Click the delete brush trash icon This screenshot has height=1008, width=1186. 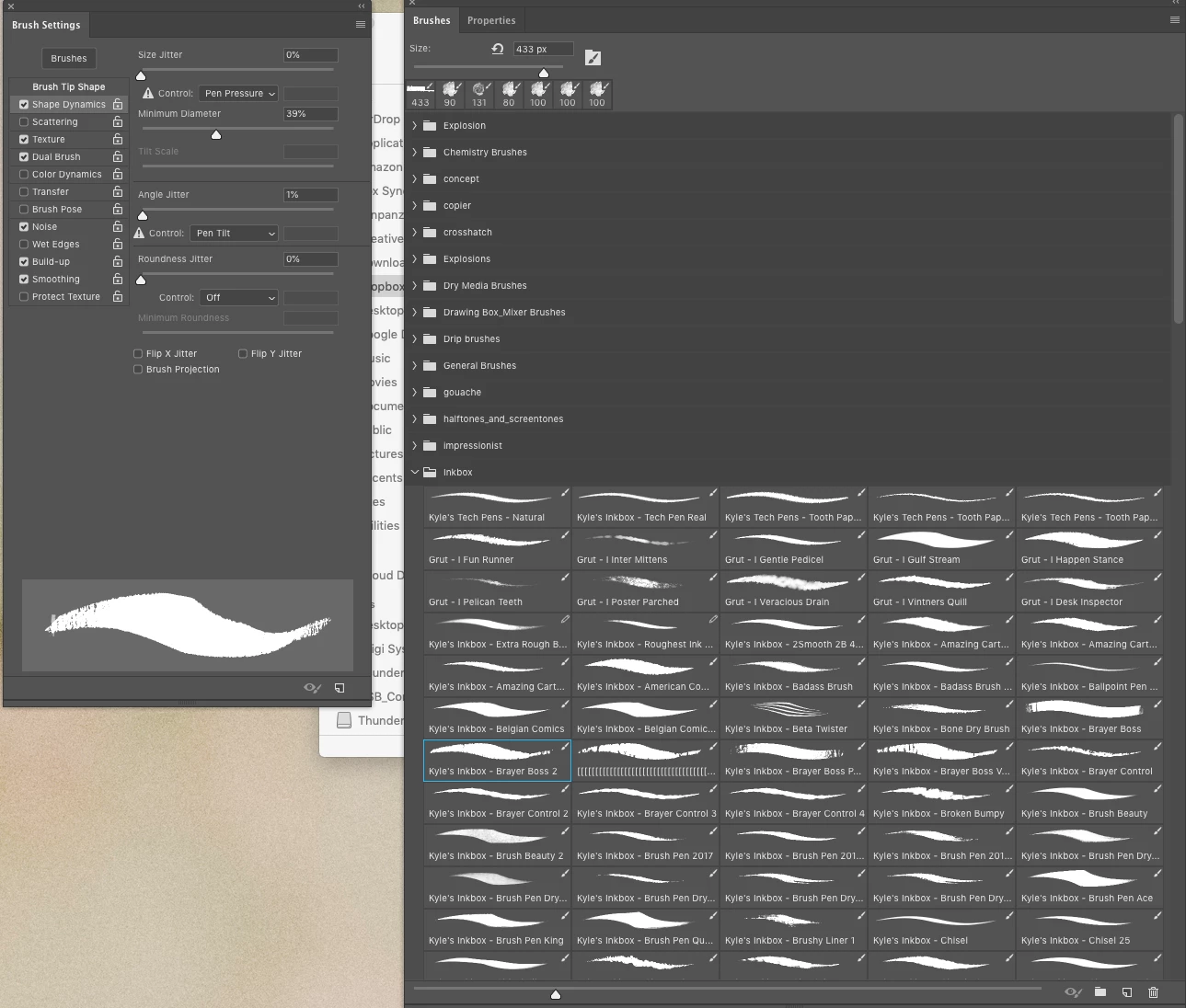[1153, 992]
